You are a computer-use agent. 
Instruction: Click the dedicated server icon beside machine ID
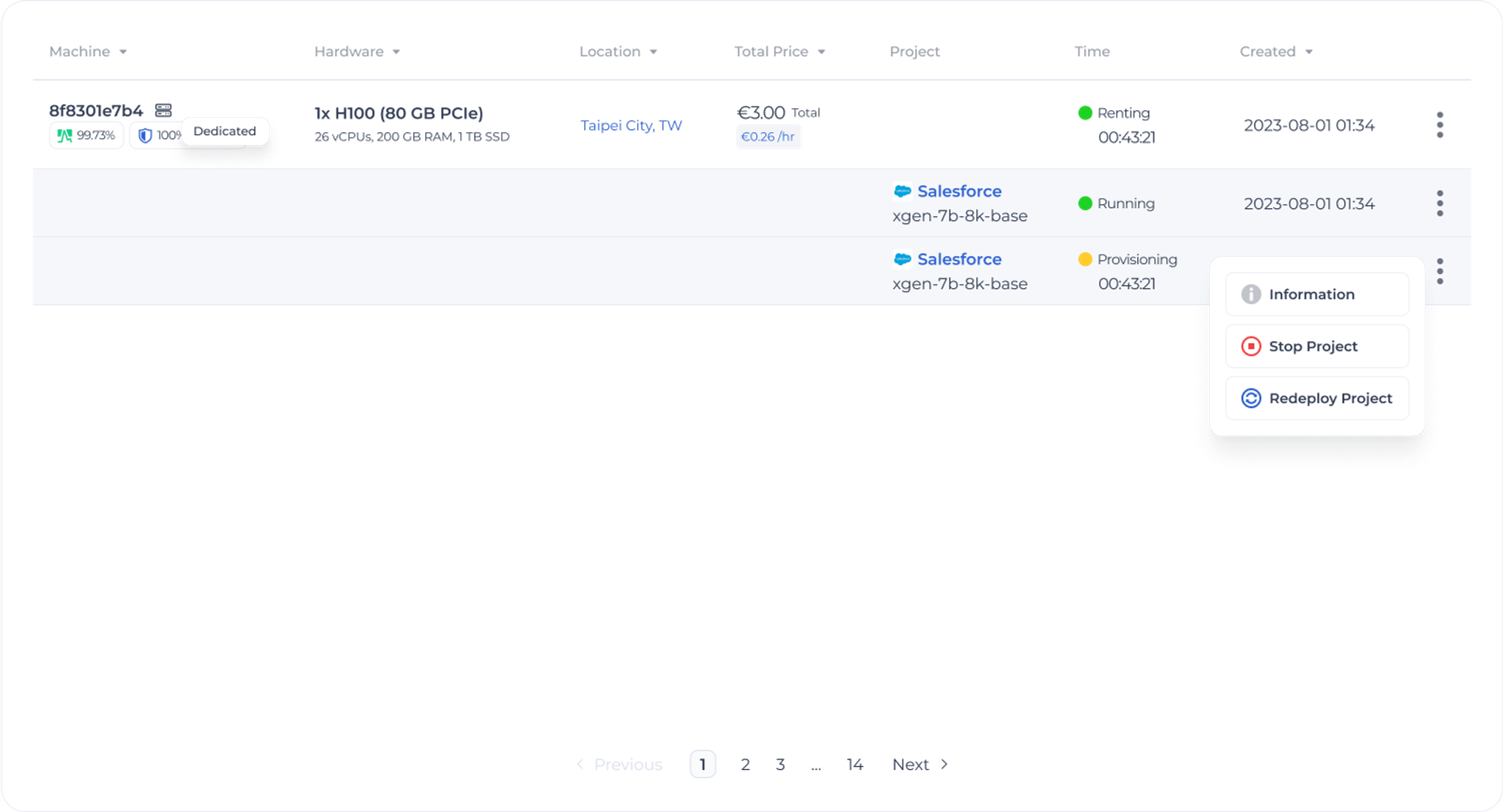point(164,110)
